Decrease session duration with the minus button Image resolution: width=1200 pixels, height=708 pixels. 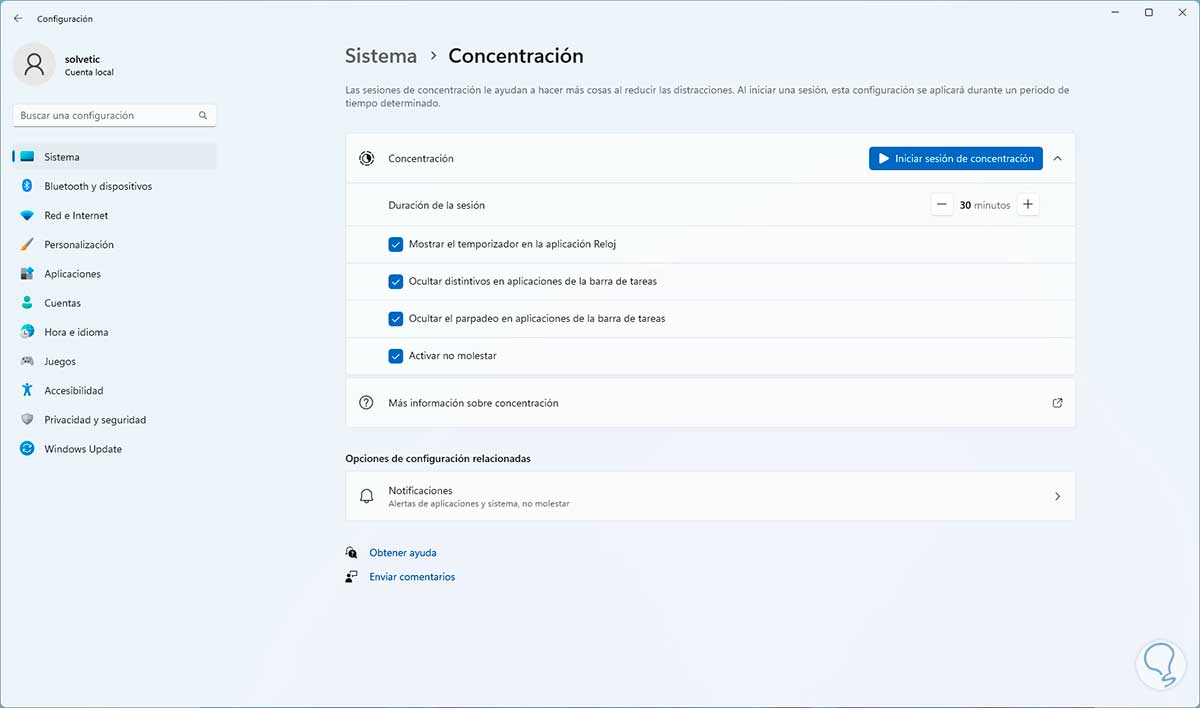[941, 205]
